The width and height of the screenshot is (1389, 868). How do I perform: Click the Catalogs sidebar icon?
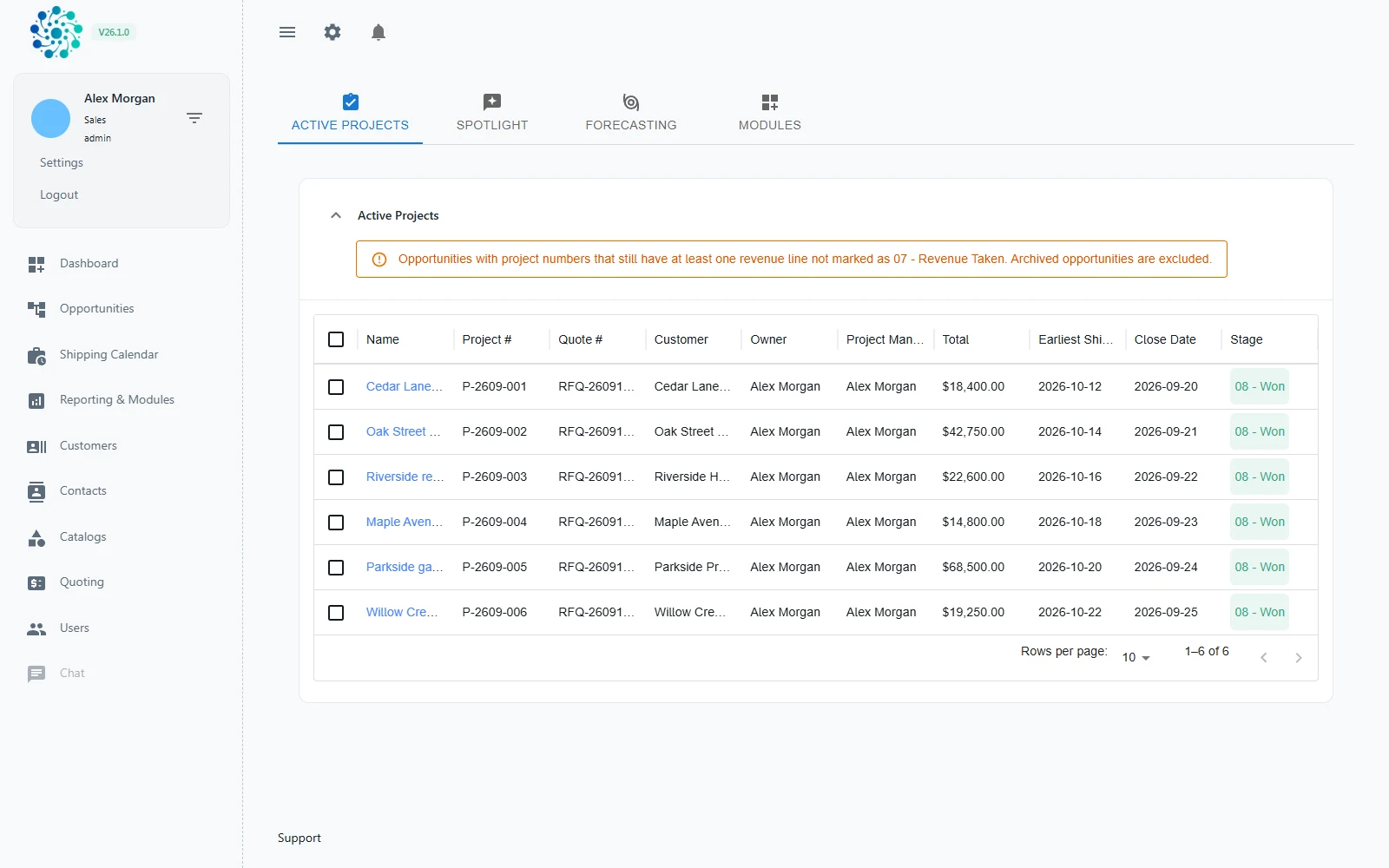(x=36, y=537)
